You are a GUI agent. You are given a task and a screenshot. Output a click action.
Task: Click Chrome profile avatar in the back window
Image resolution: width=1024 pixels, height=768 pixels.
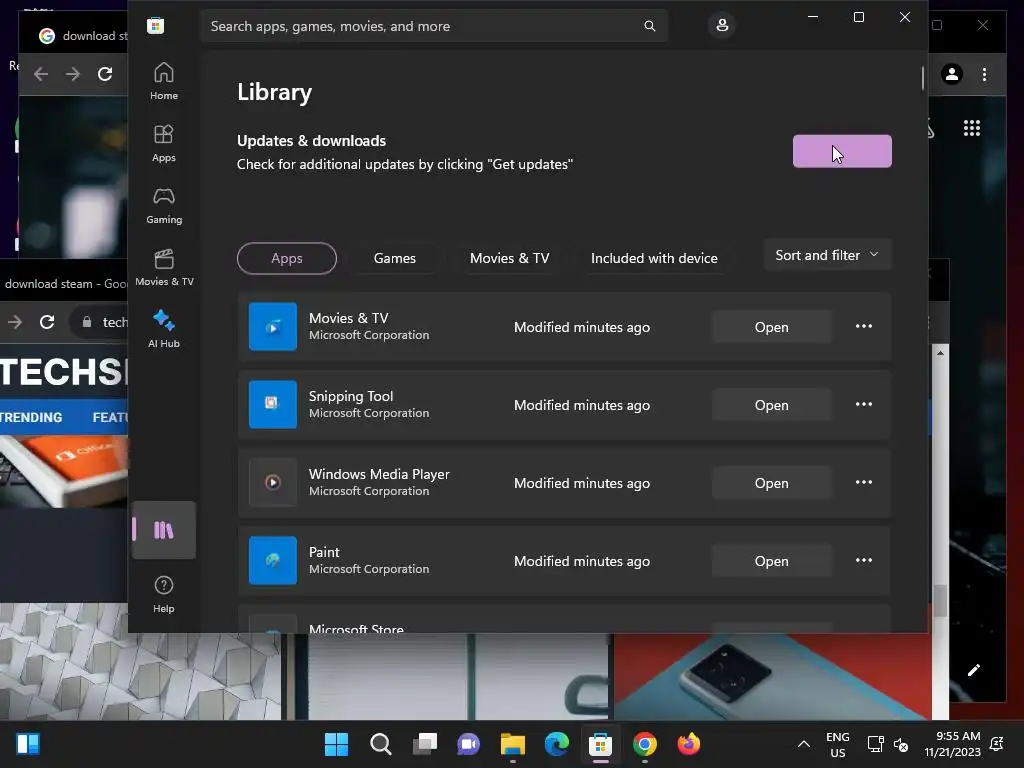(952, 74)
